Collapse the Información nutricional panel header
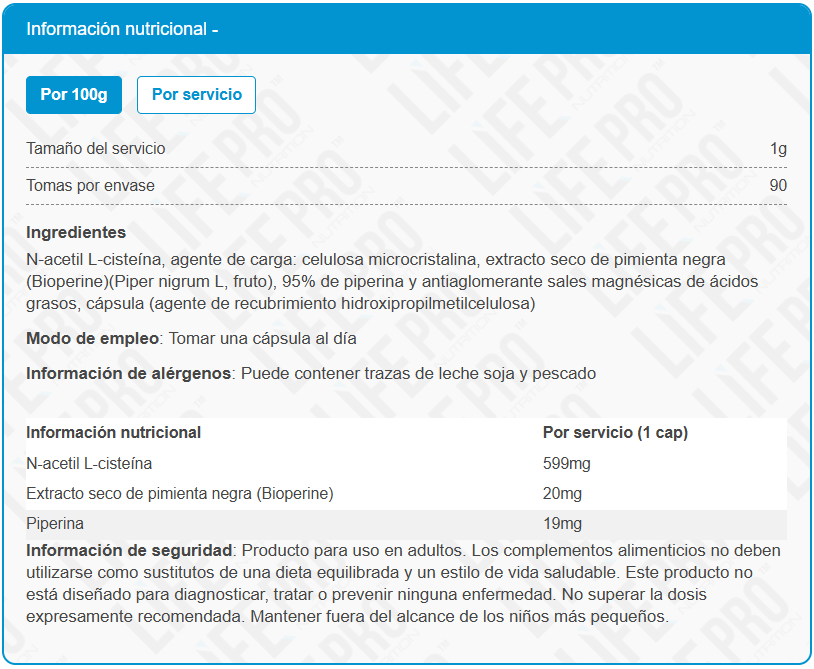Image resolution: width=814 pixels, height=669 pixels. pos(406,29)
